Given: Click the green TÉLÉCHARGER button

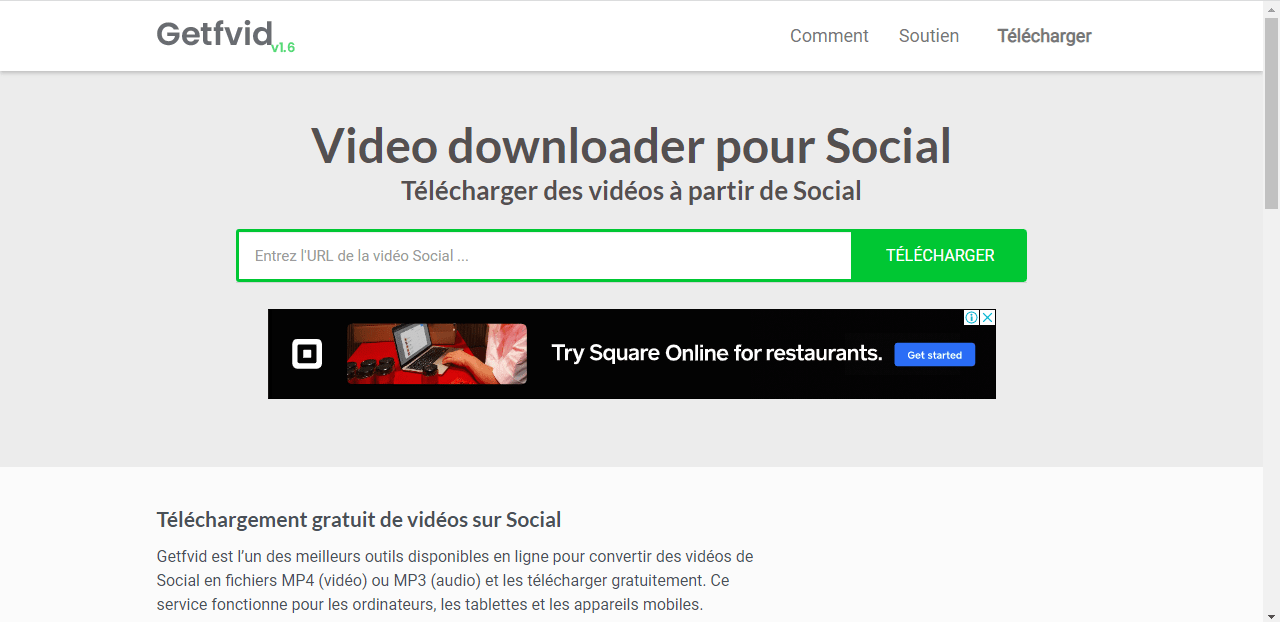Looking at the screenshot, I should [940, 256].
